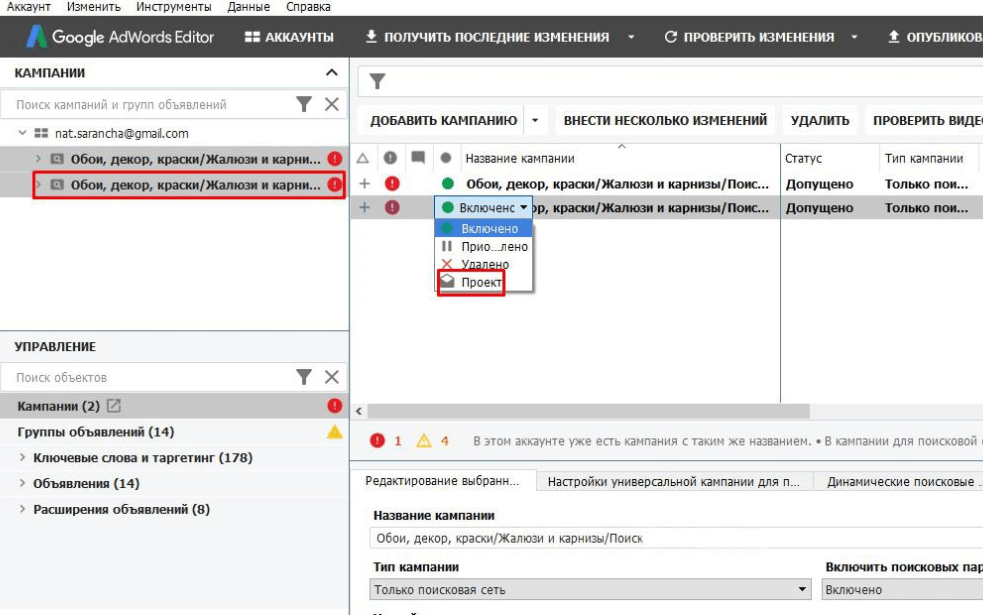This screenshot has height=615, width=983.
Task: Click ПОЛУЧИТЬ ПОСЛЕДНИЕ ИЗМЕНЕНИЯ button
Action: (x=487, y=37)
